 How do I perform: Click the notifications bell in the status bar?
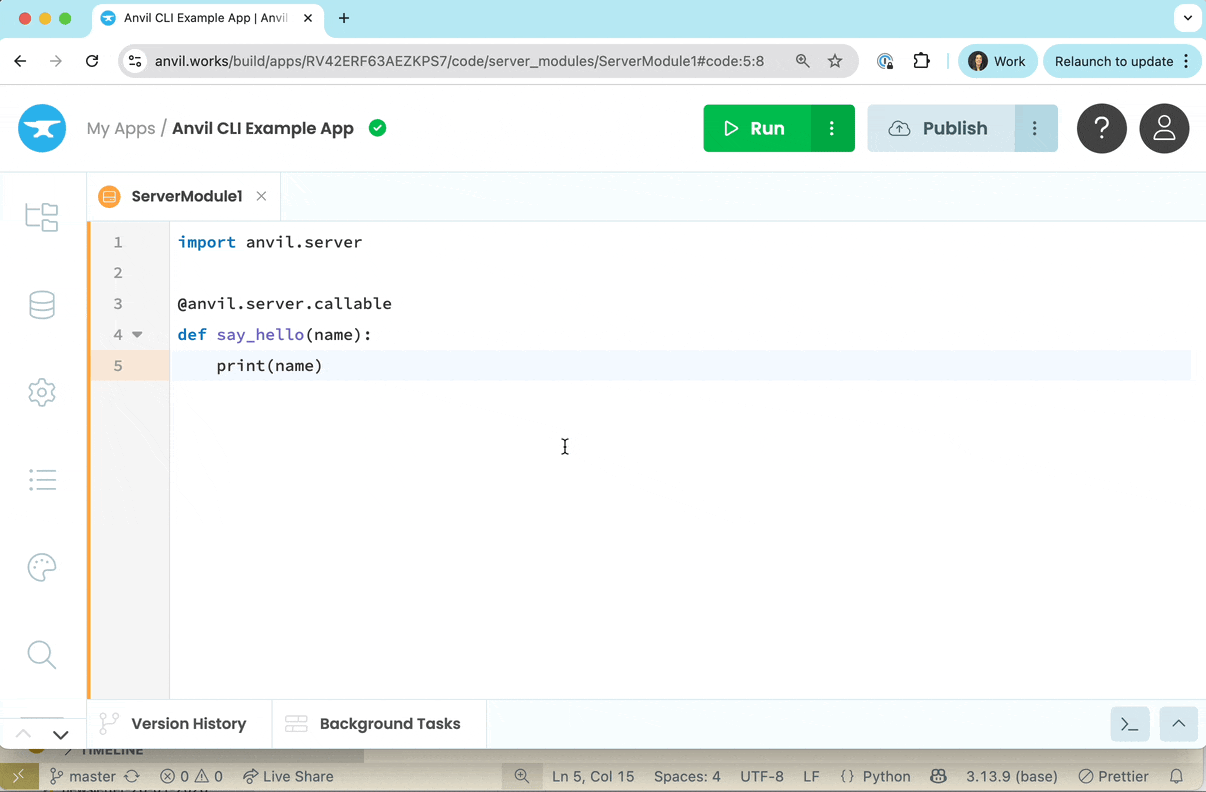[1177, 776]
